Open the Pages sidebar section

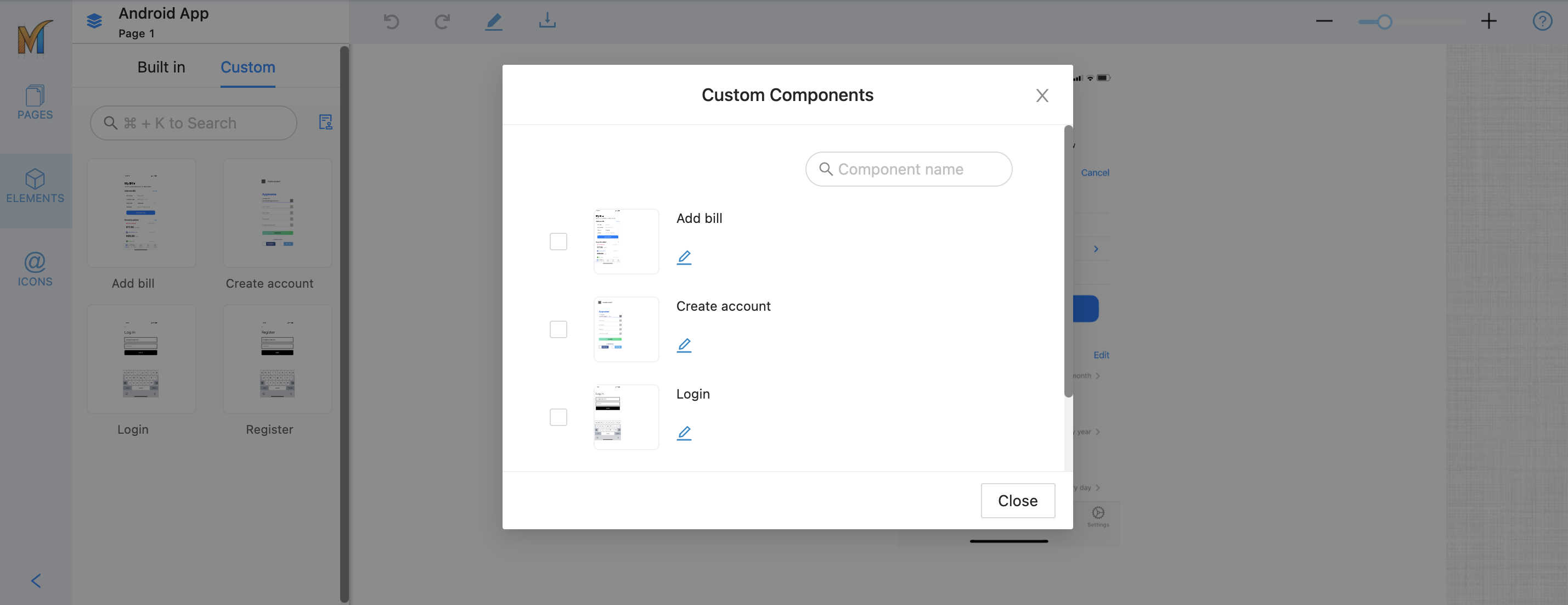[35, 102]
